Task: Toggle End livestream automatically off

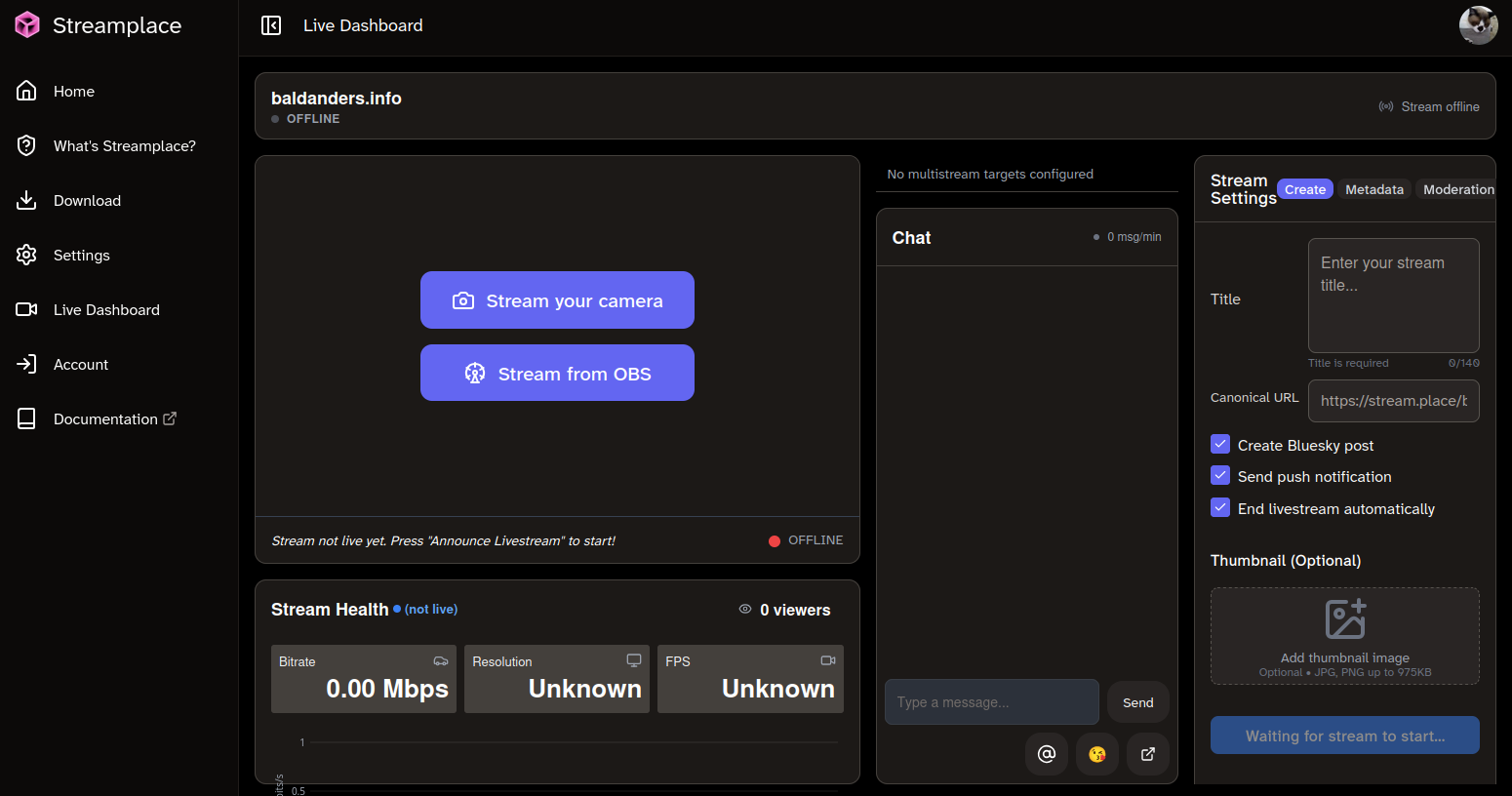Action: [x=1220, y=507]
